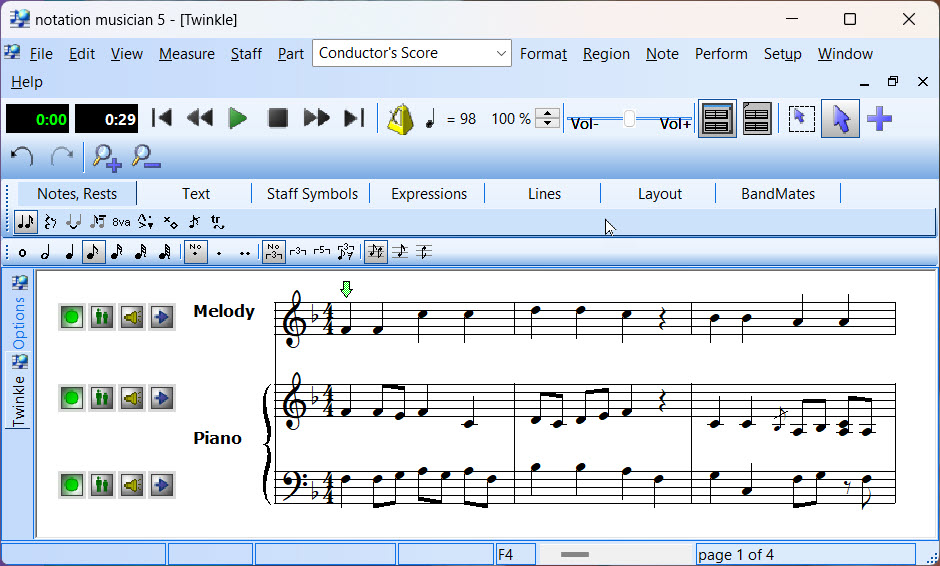The height and width of the screenshot is (566, 940).
Task: Click the quarter-note tempo symbol
Action: click(x=430, y=119)
